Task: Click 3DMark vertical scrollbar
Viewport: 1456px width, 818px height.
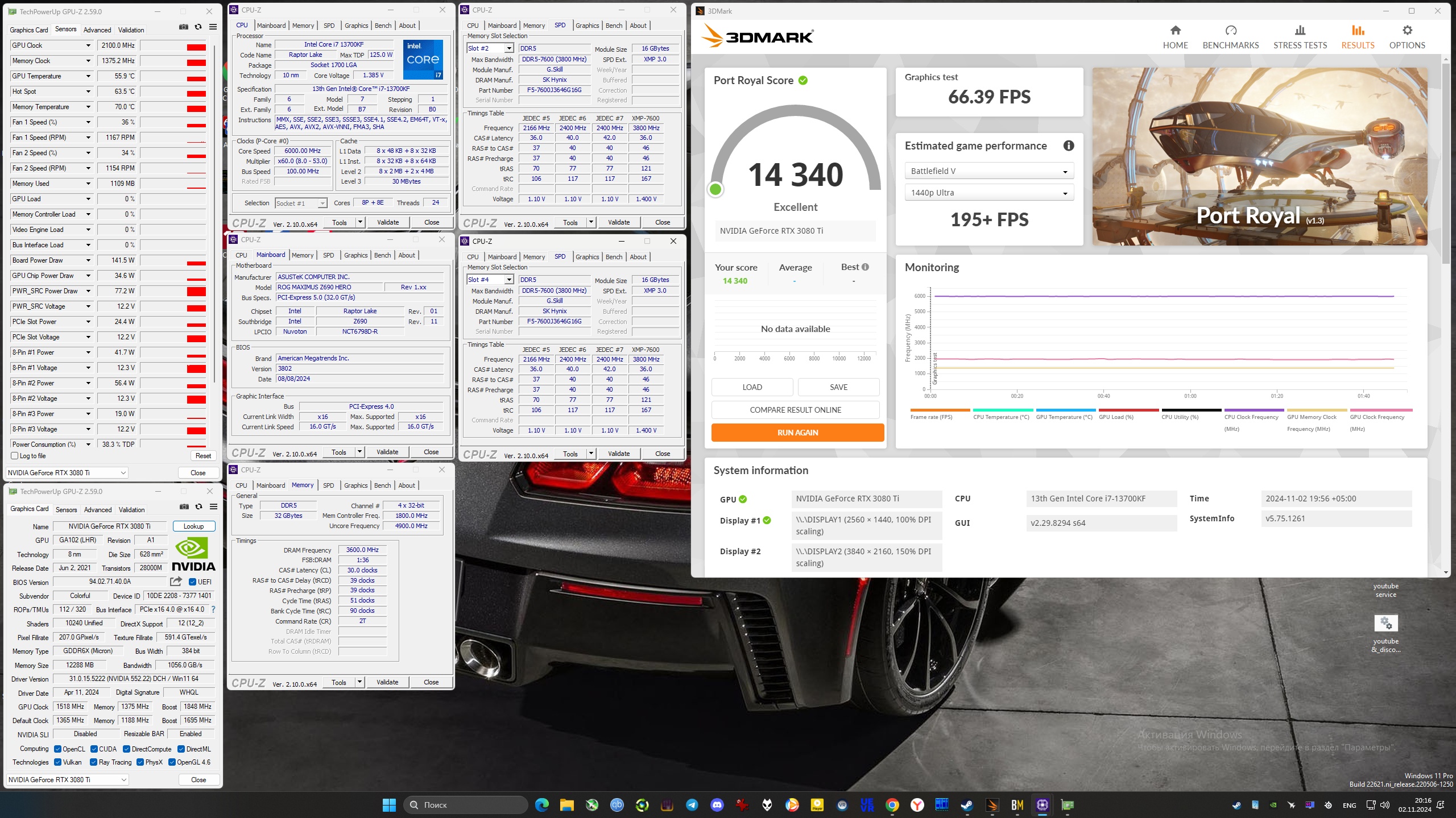Action: [1447, 165]
